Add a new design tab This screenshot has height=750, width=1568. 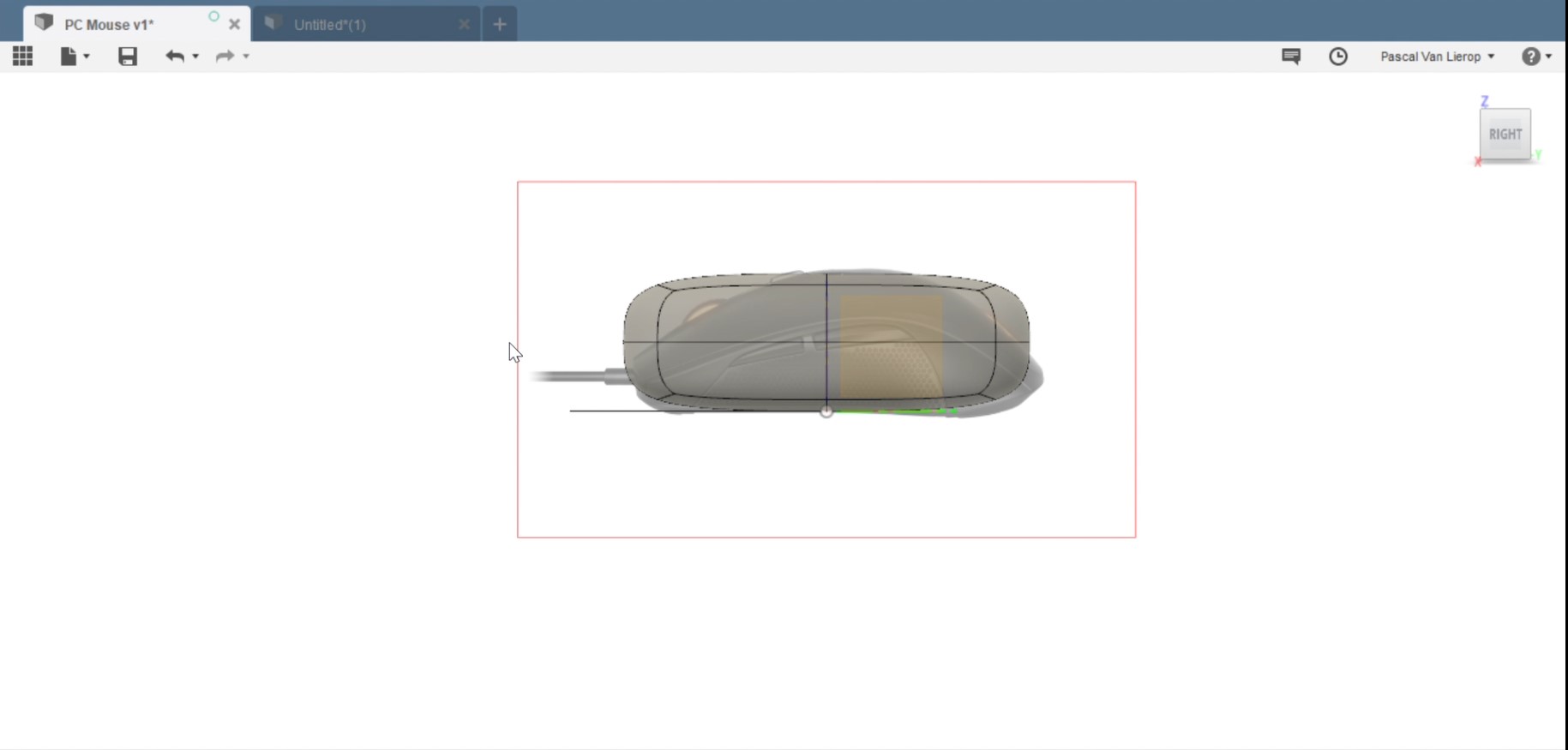500,24
